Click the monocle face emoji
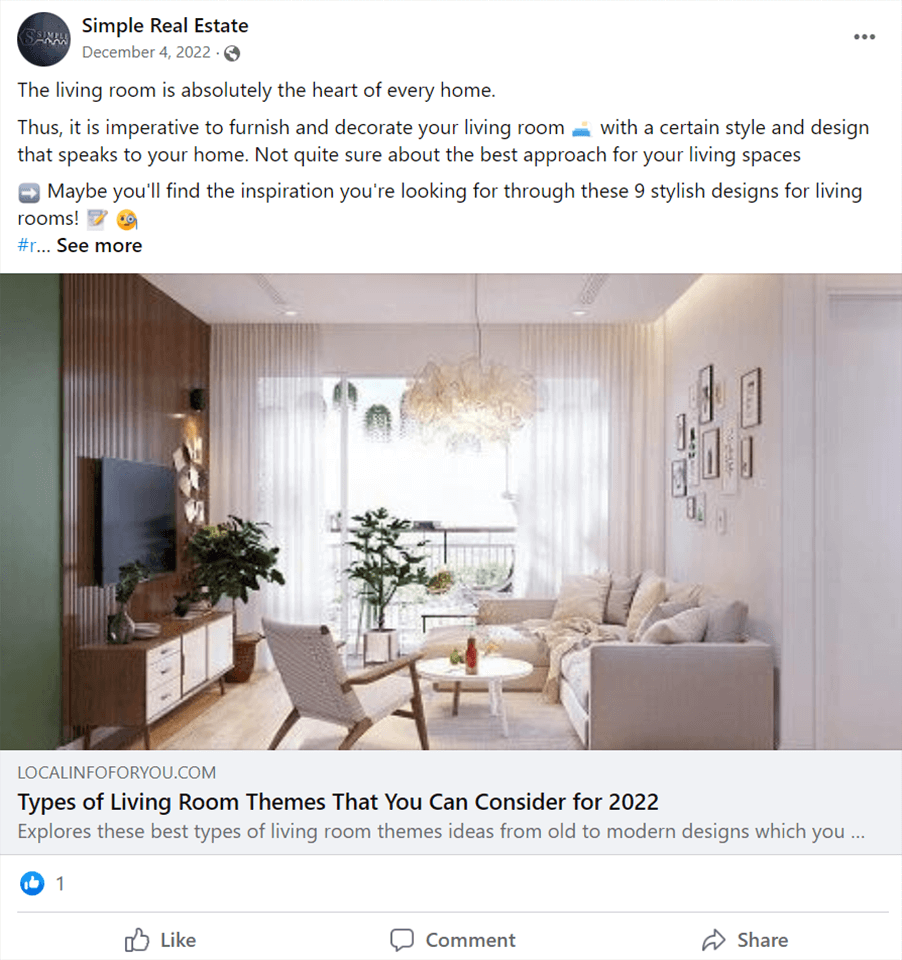 click(x=127, y=219)
